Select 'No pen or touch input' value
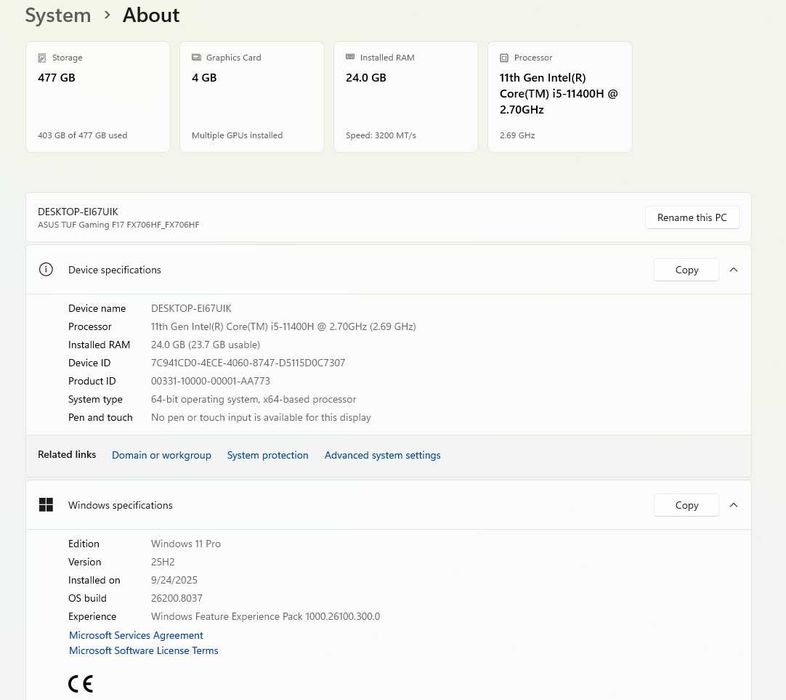 coord(261,418)
